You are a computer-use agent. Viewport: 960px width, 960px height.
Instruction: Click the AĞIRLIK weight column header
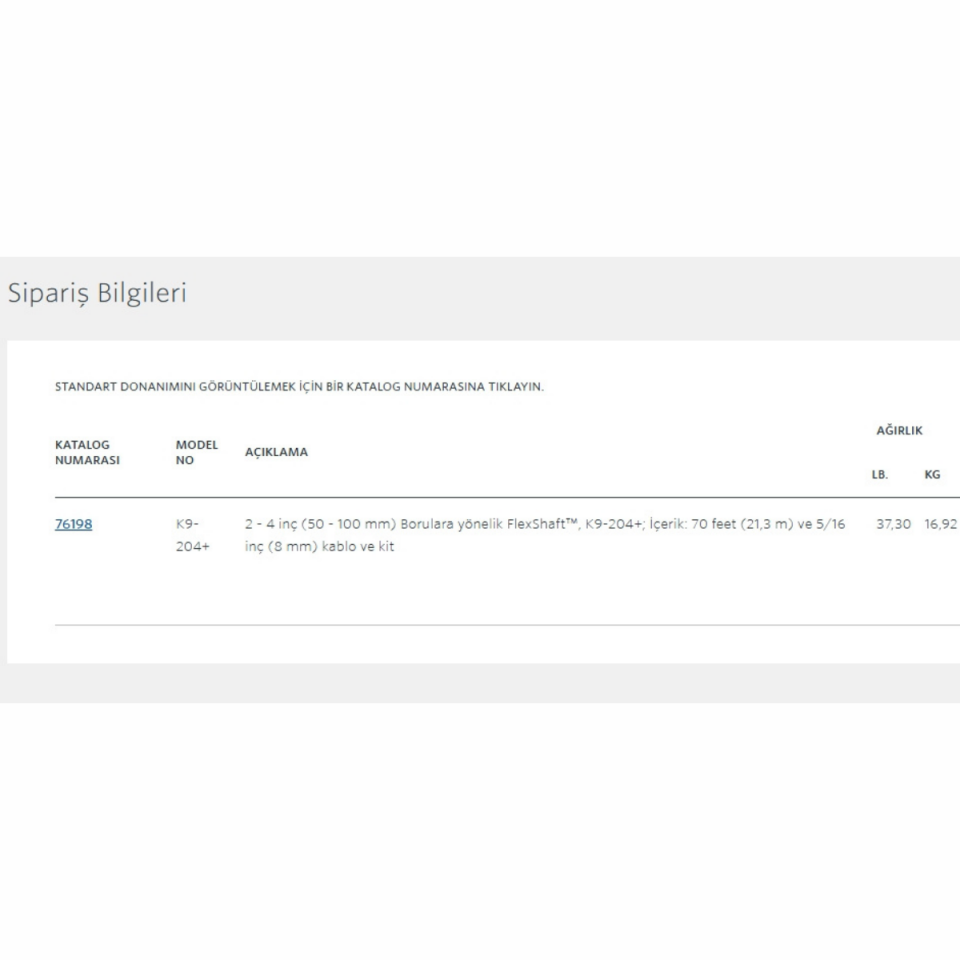(899, 431)
